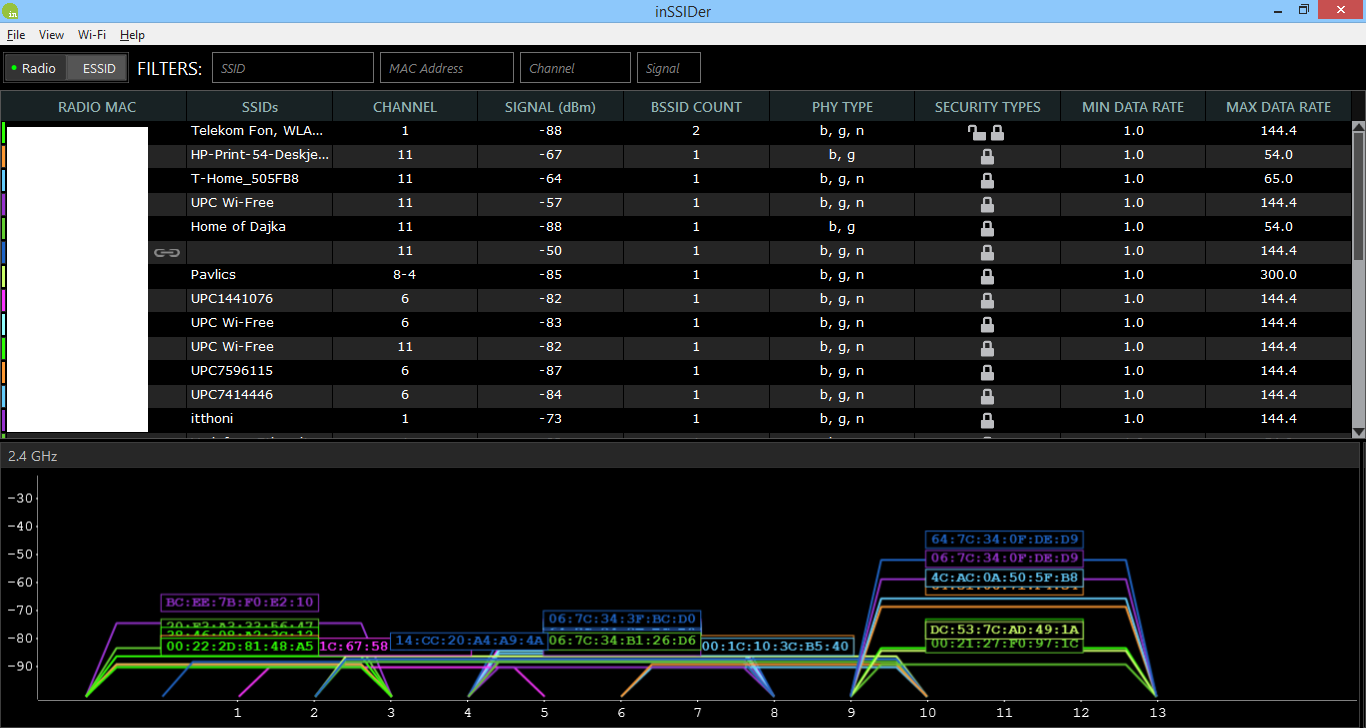Click the 300.0 max data rate value
Viewport: 1366px width, 728px height.
pyautogui.click(x=1278, y=275)
